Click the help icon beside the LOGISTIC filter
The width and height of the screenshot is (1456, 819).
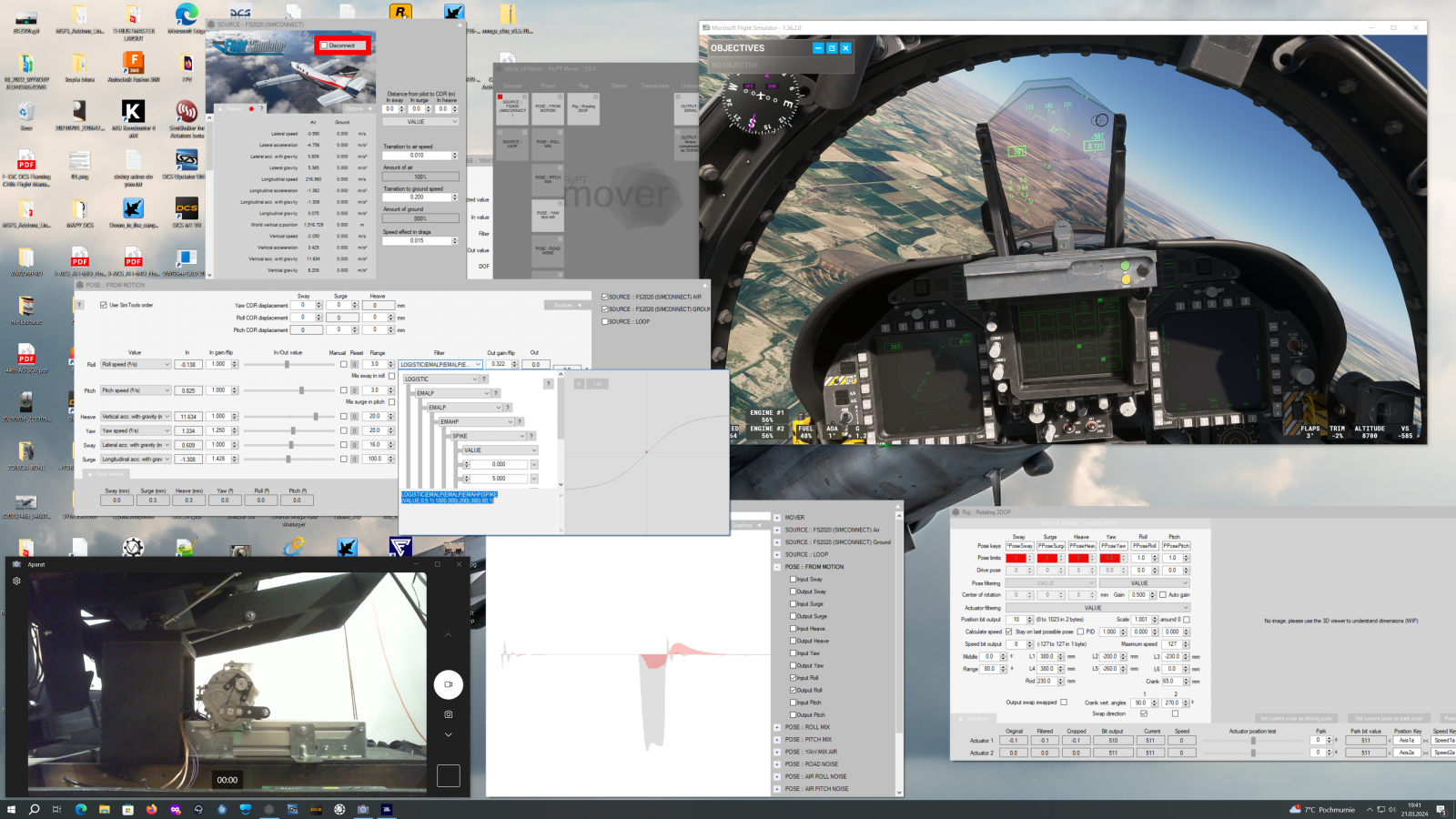484,379
